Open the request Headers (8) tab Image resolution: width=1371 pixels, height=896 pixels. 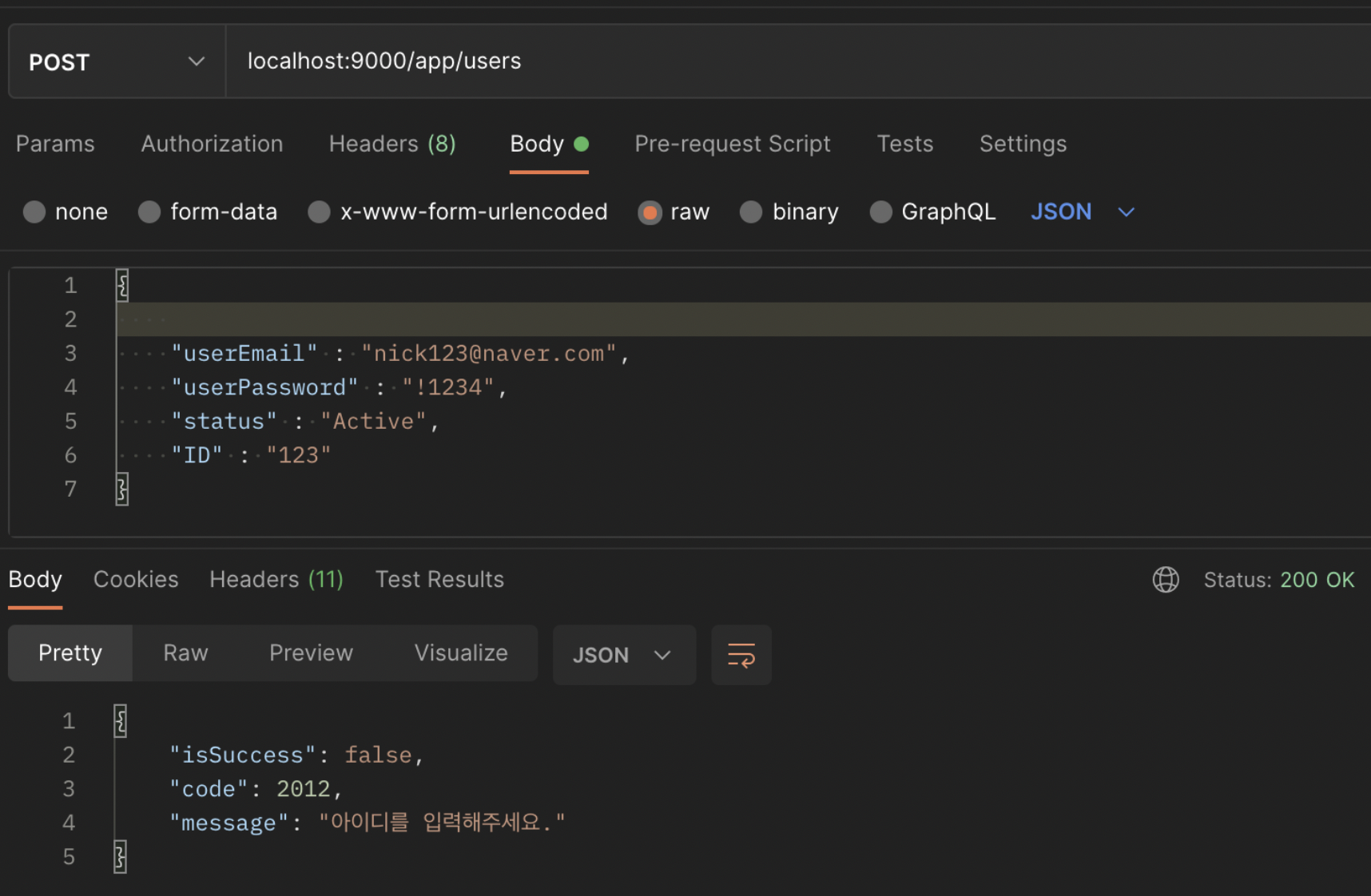pyautogui.click(x=392, y=144)
